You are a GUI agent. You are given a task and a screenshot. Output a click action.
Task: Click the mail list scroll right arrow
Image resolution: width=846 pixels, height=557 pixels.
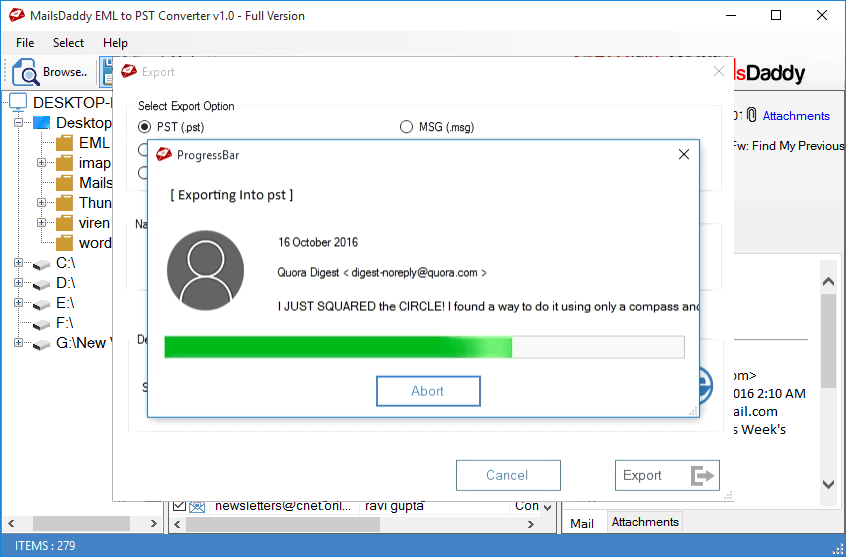pyautogui.click(x=531, y=524)
